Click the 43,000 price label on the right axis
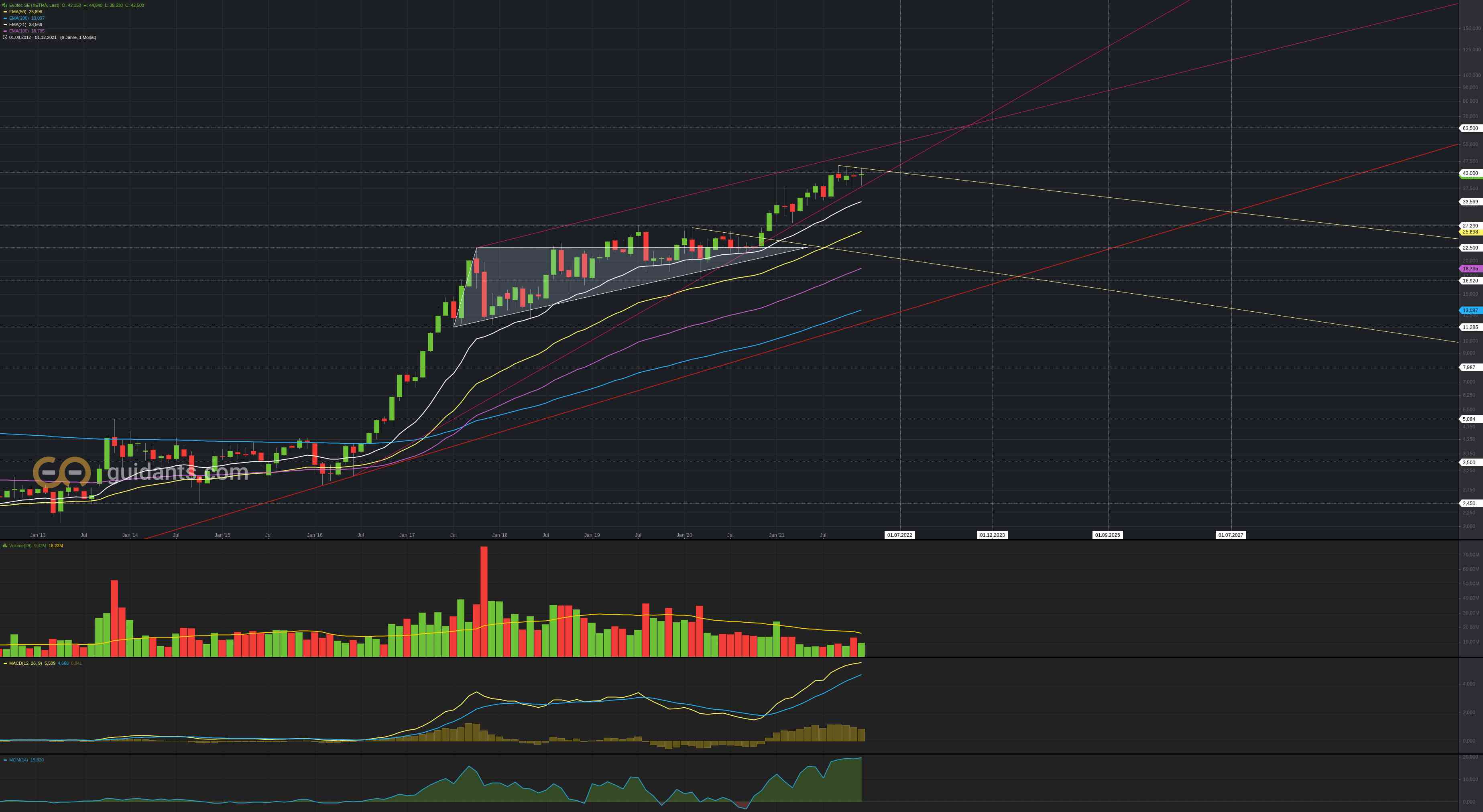 (1470, 173)
